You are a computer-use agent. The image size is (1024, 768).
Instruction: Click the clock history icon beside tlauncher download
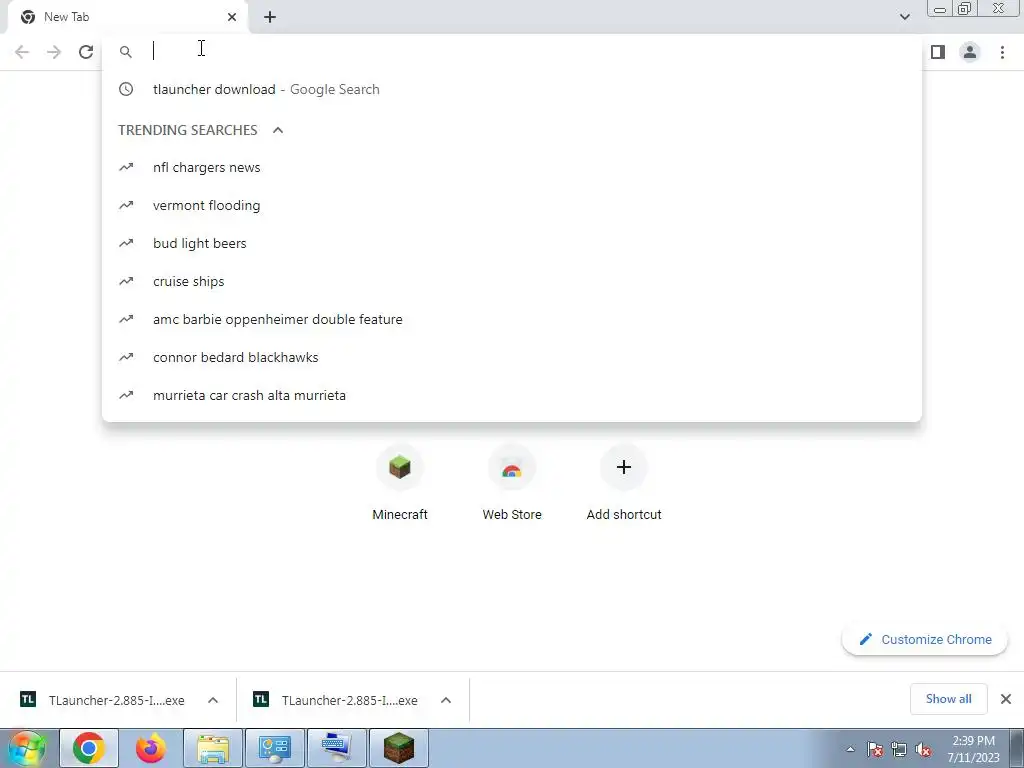coord(126,89)
